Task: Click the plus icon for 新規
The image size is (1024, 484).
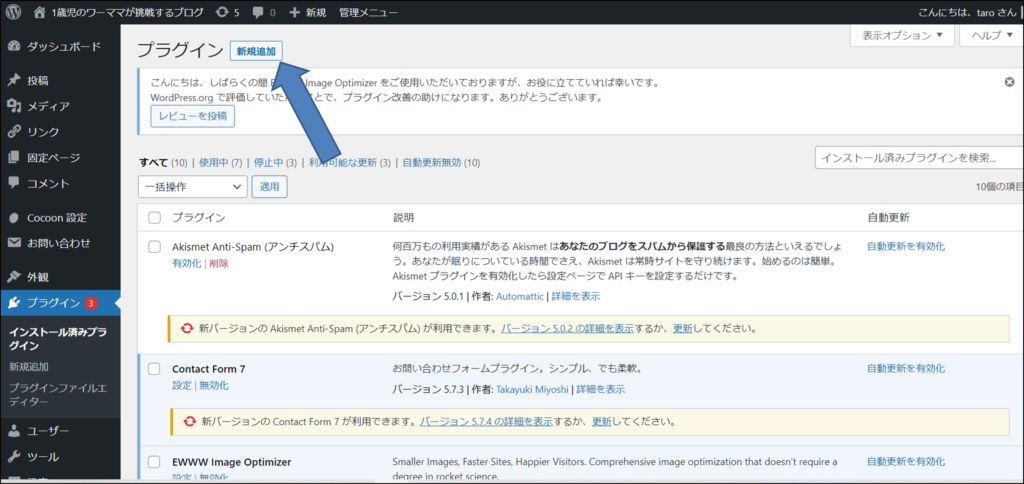Action: pos(295,12)
